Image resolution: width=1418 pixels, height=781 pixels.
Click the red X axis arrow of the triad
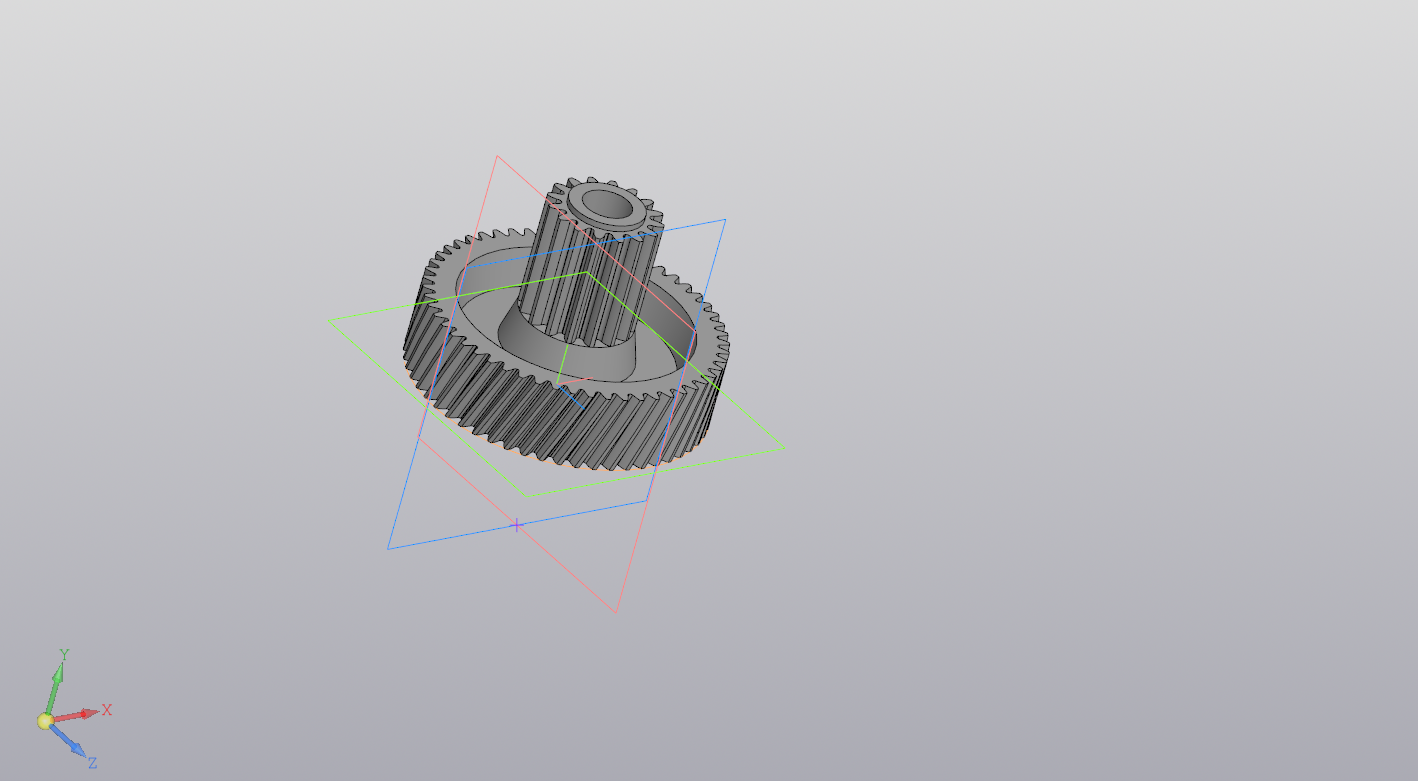click(x=76, y=715)
